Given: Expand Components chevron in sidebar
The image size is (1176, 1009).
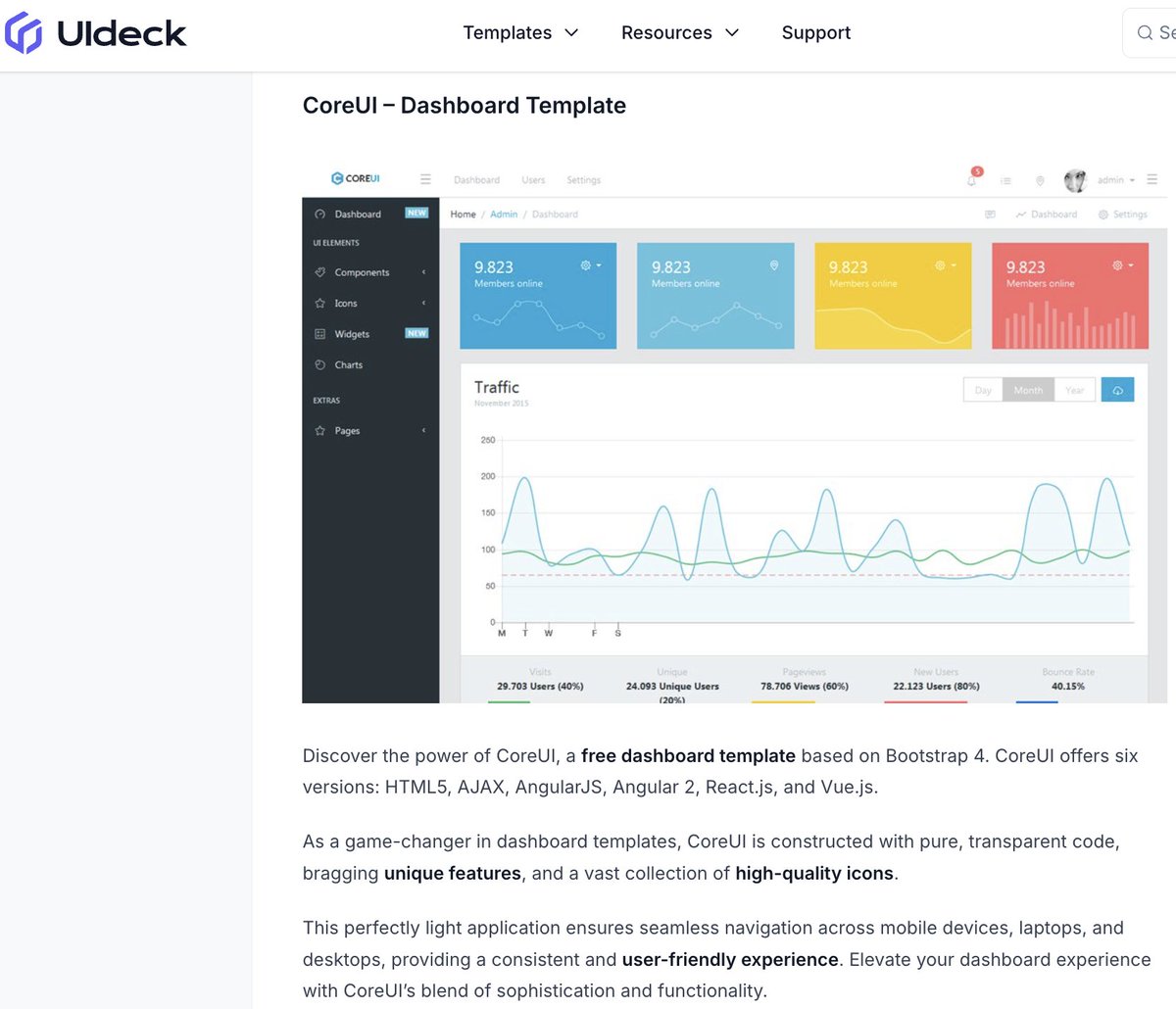Looking at the screenshot, I should (x=423, y=272).
